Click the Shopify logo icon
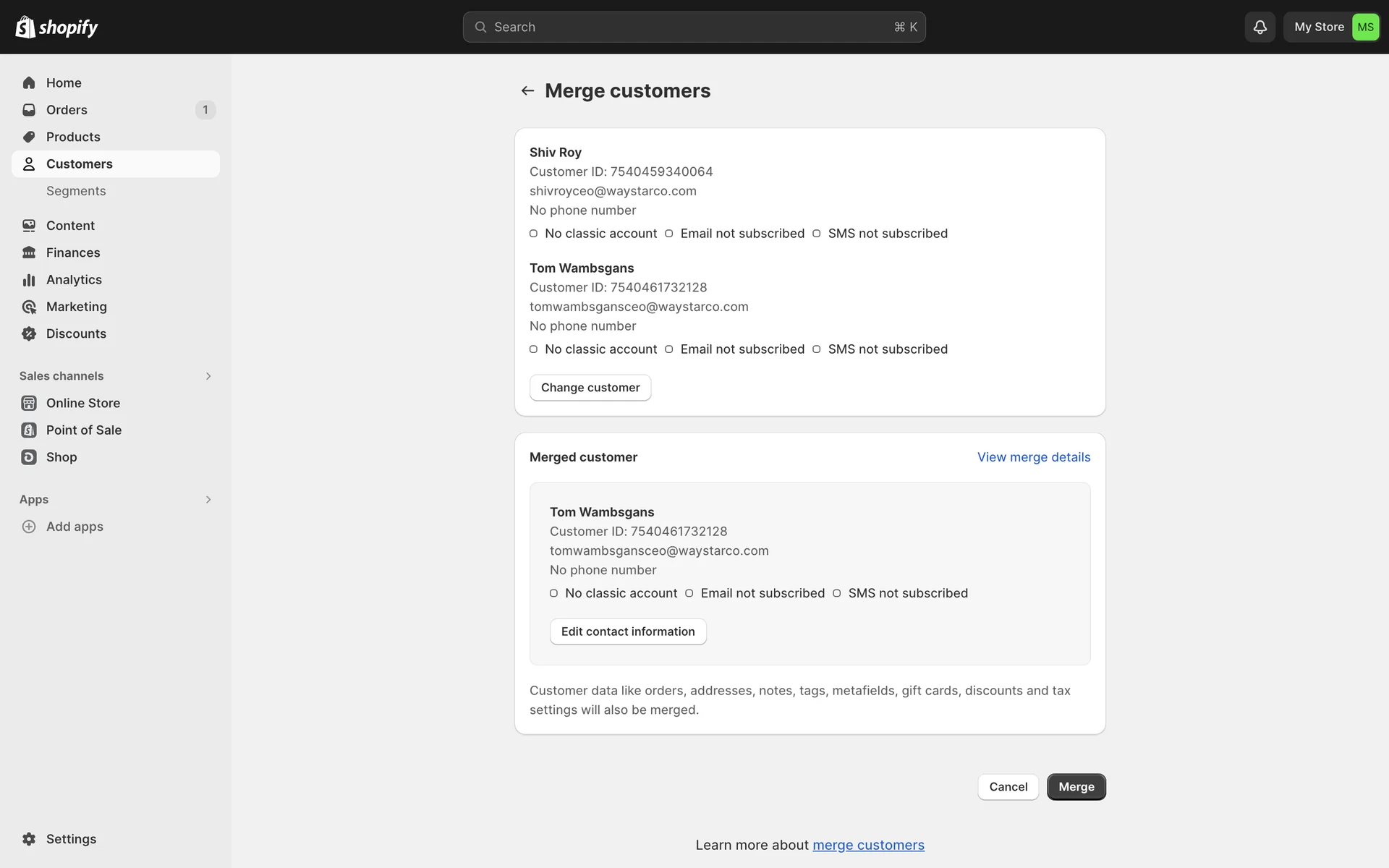The height and width of the screenshot is (868, 1389). click(x=25, y=27)
